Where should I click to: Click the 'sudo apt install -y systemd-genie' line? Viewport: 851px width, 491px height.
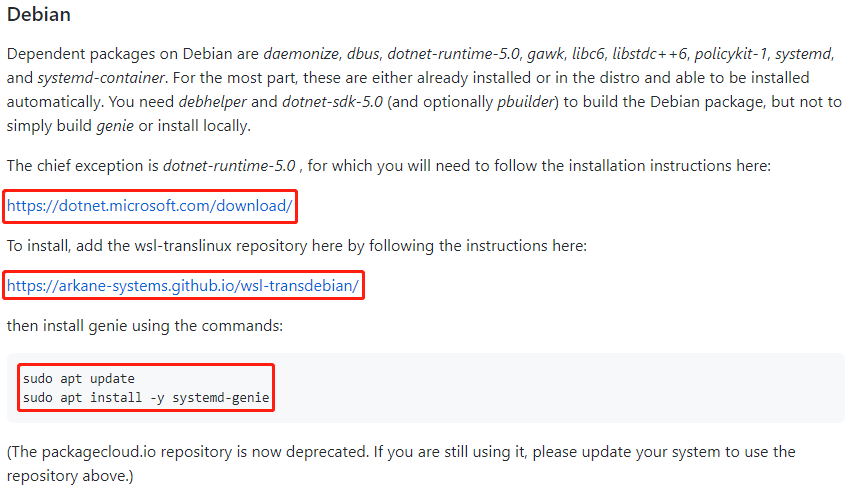[146, 398]
